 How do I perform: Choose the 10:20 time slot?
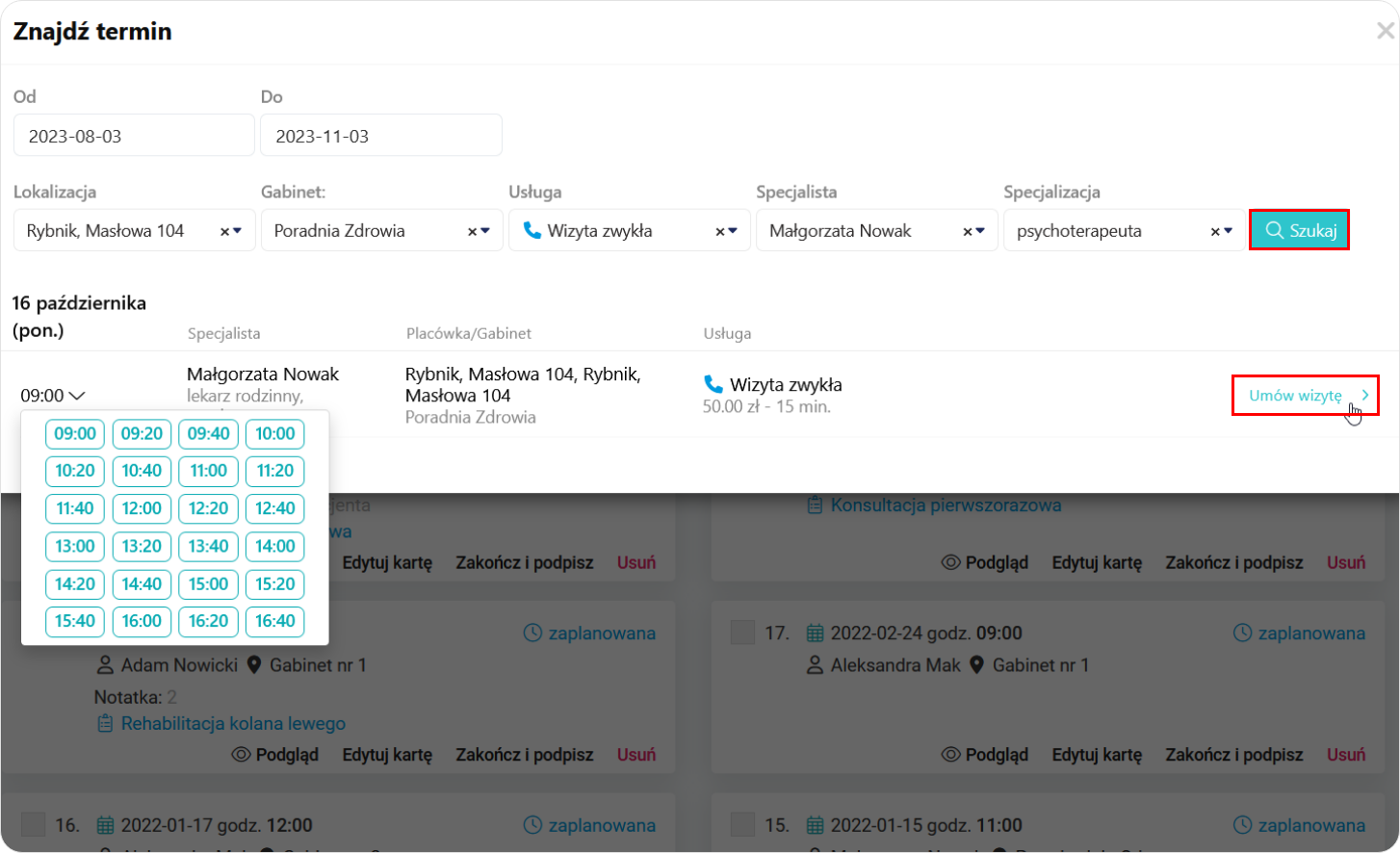click(x=75, y=471)
